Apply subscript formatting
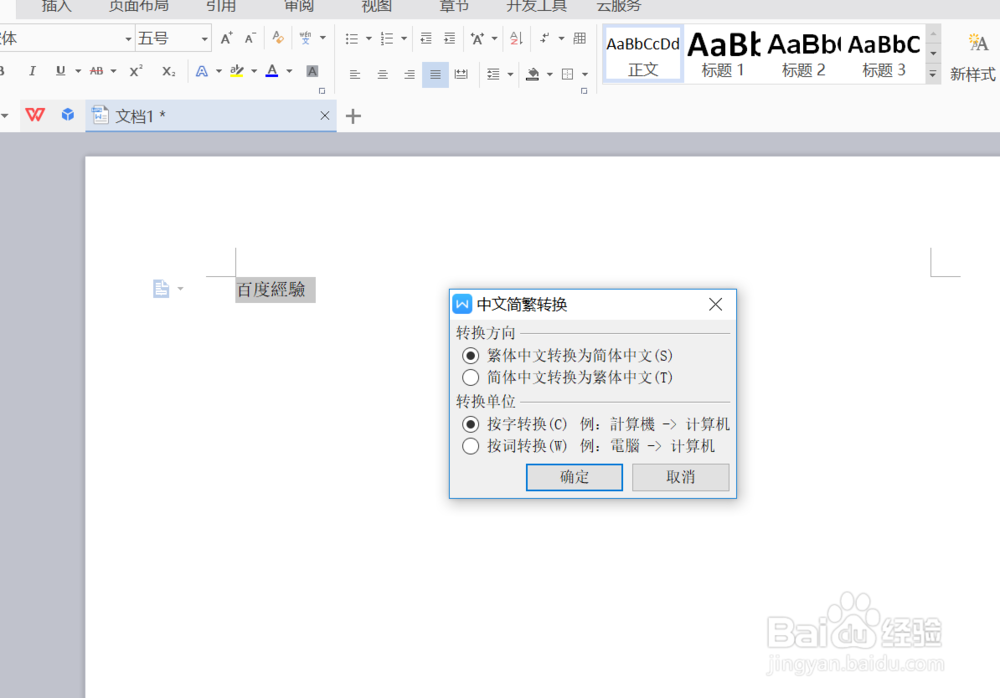This screenshot has height=698, width=1000. pyautogui.click(x=168, y=71)
